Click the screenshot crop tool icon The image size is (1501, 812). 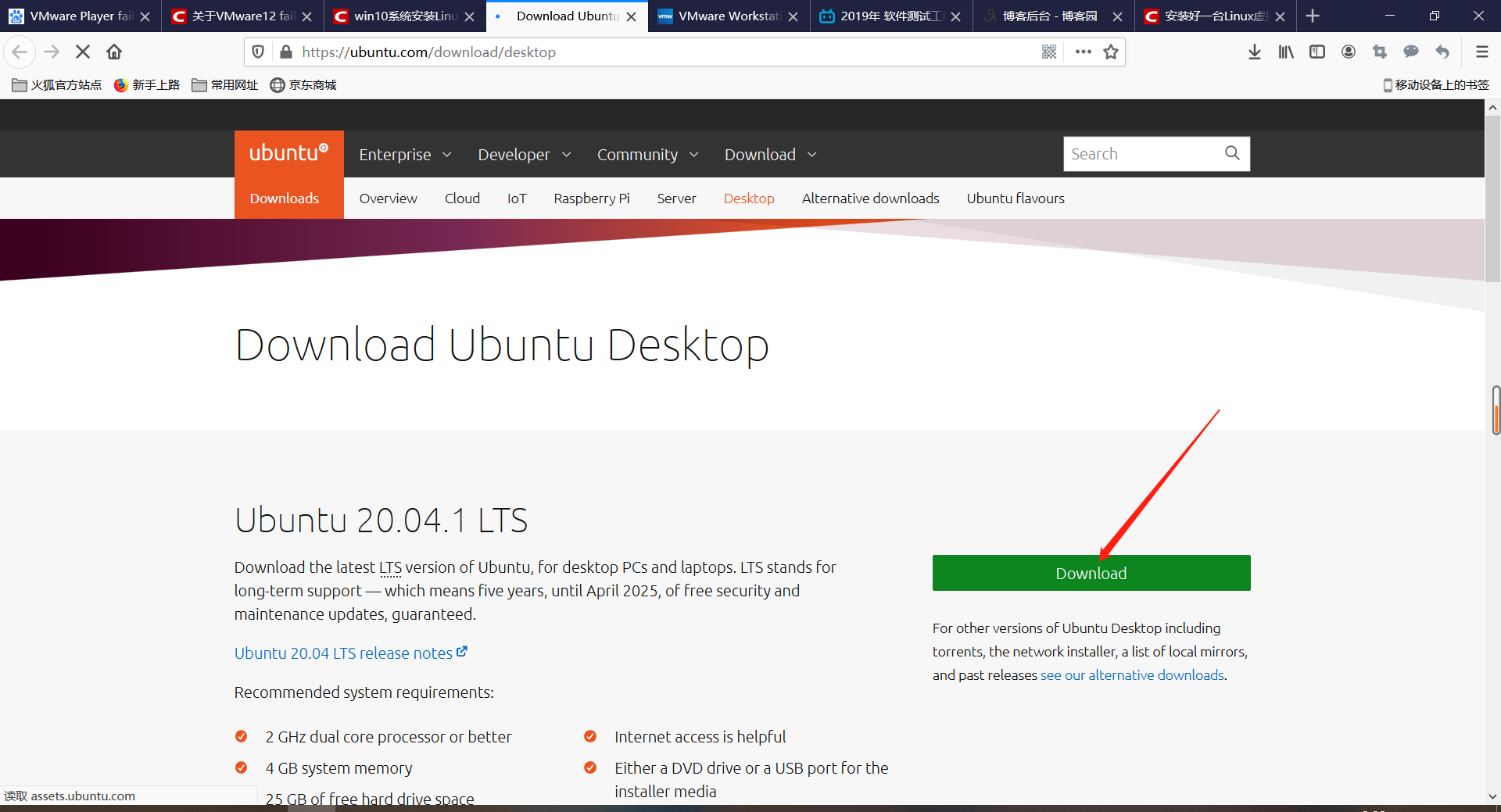pos(1380,52)
